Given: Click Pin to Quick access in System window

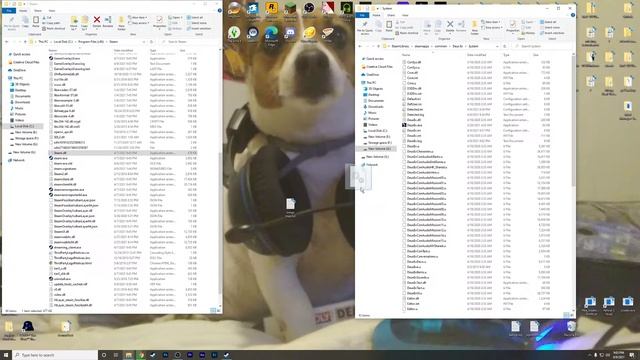Looking at the screenshot, I should pyautogui.click(x=364, y=27).
